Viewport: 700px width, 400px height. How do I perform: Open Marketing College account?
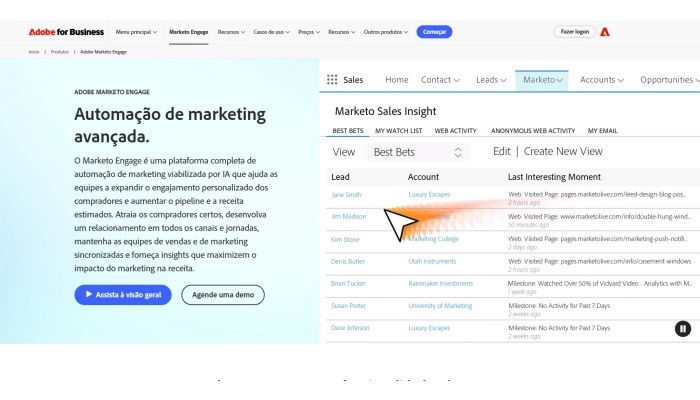coord(433,239)
